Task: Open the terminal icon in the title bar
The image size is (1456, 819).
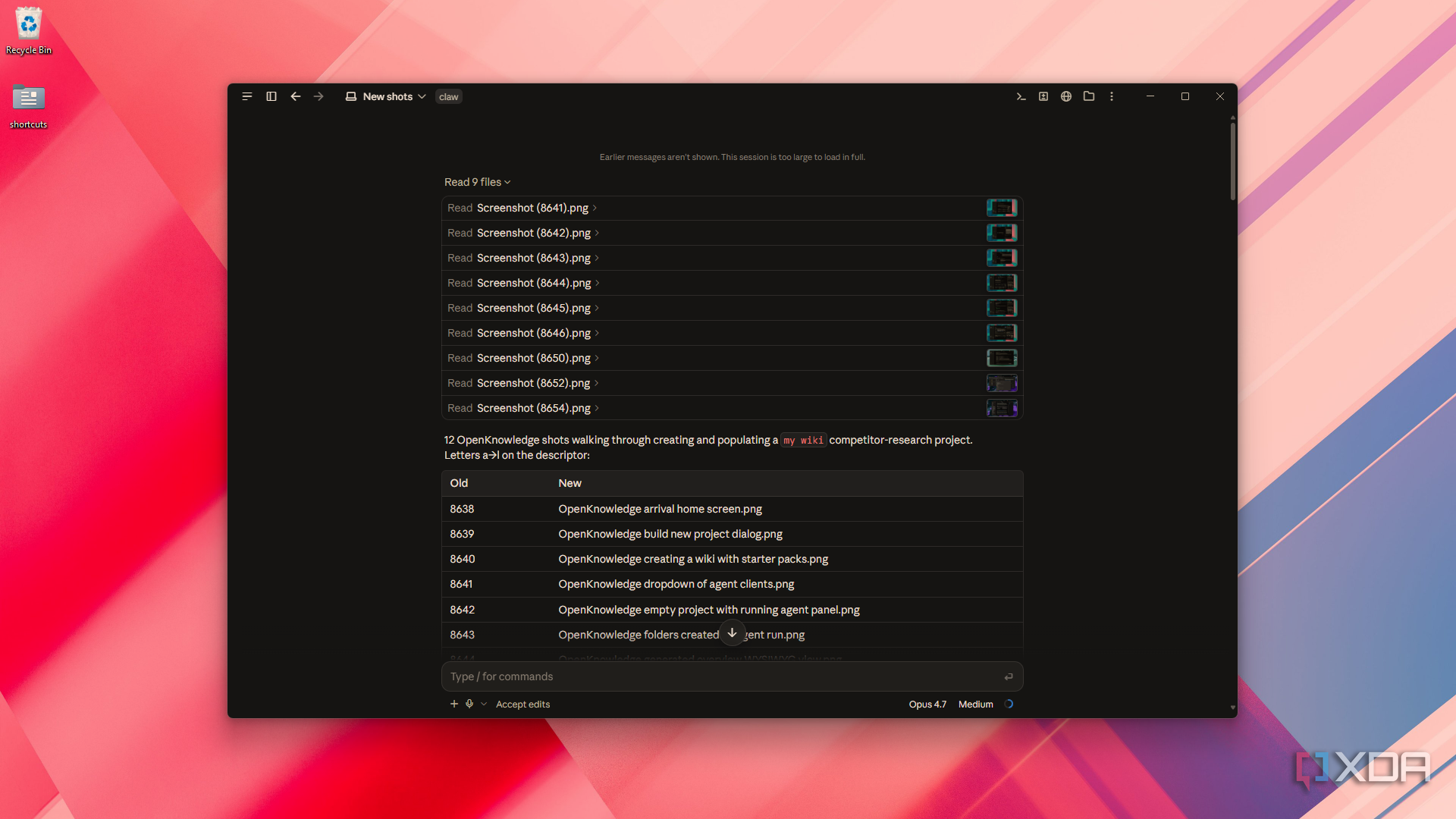Action: (x=1021, y=96)
